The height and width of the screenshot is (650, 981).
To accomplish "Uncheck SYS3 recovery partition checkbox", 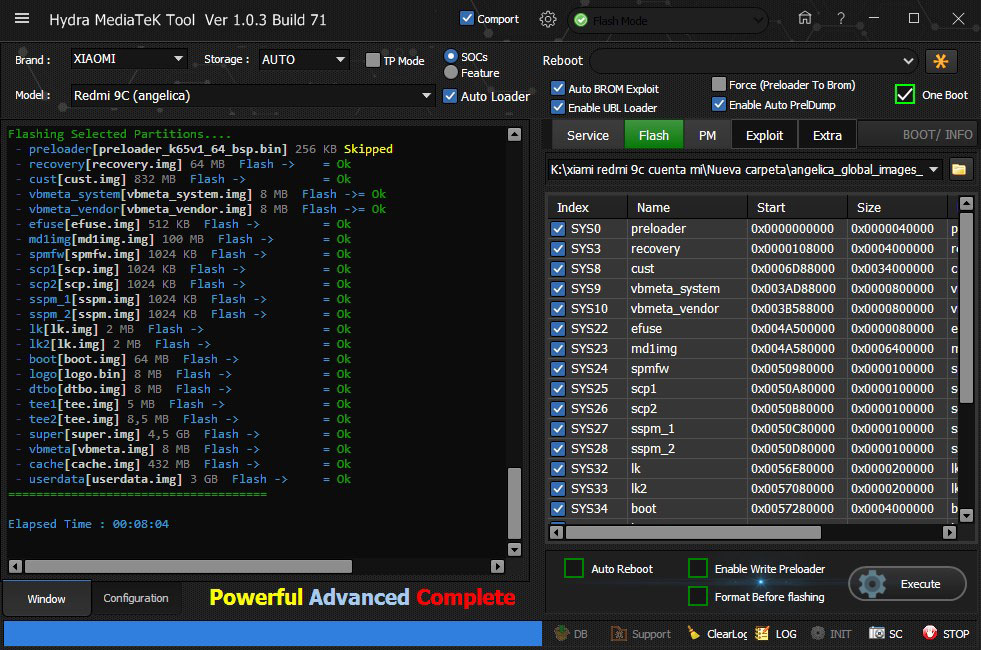I will [558, 248].
